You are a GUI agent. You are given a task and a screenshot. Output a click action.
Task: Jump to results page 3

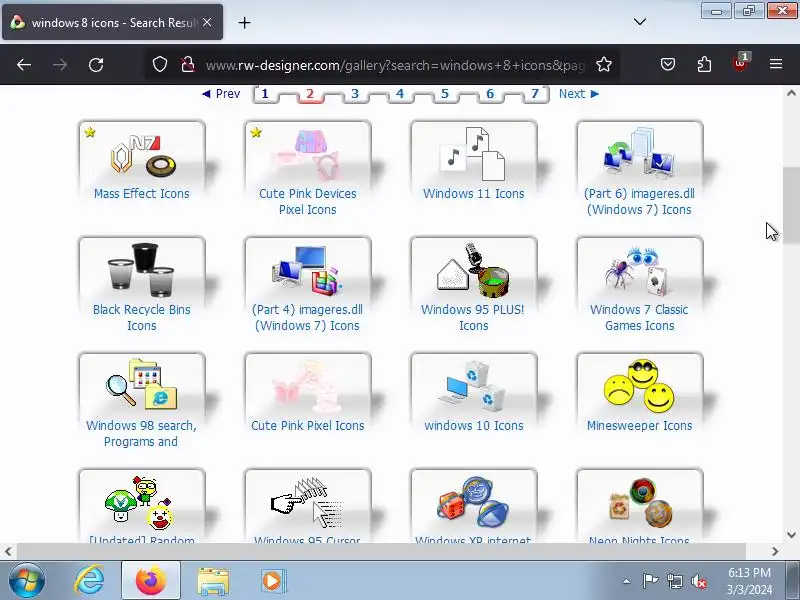tap(355, 94)
